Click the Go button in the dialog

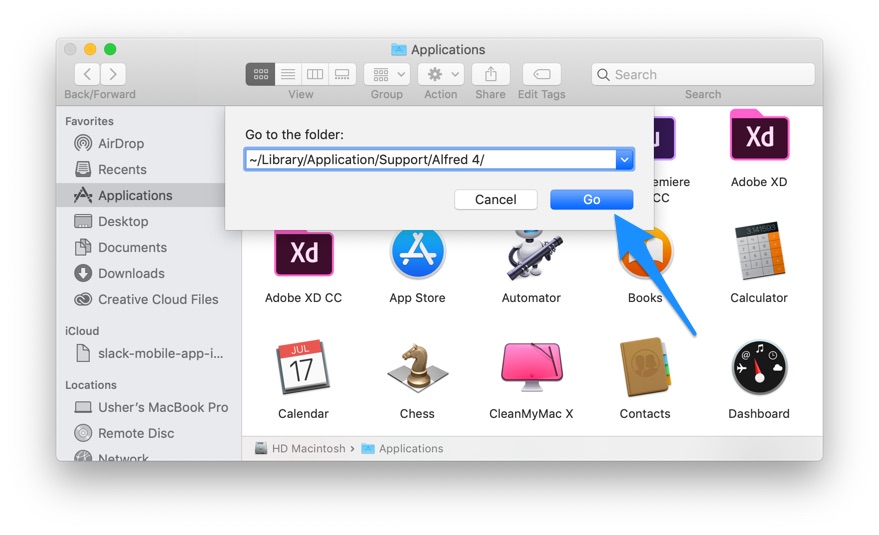coord(591,200)
